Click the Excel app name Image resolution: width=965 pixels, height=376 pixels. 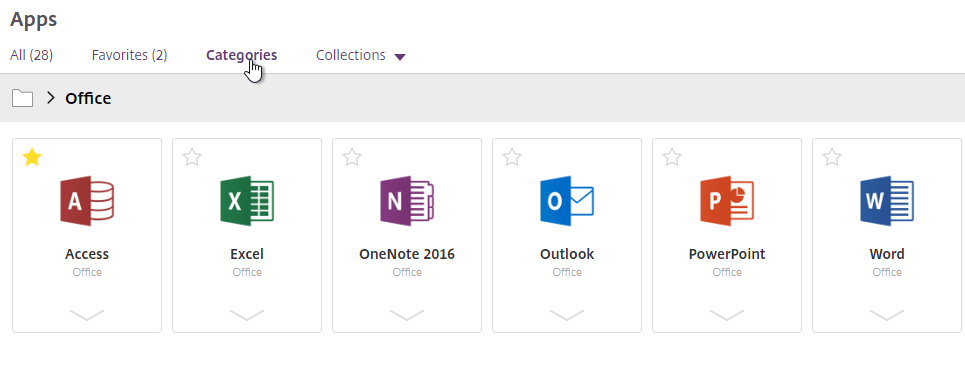(247, 254)
